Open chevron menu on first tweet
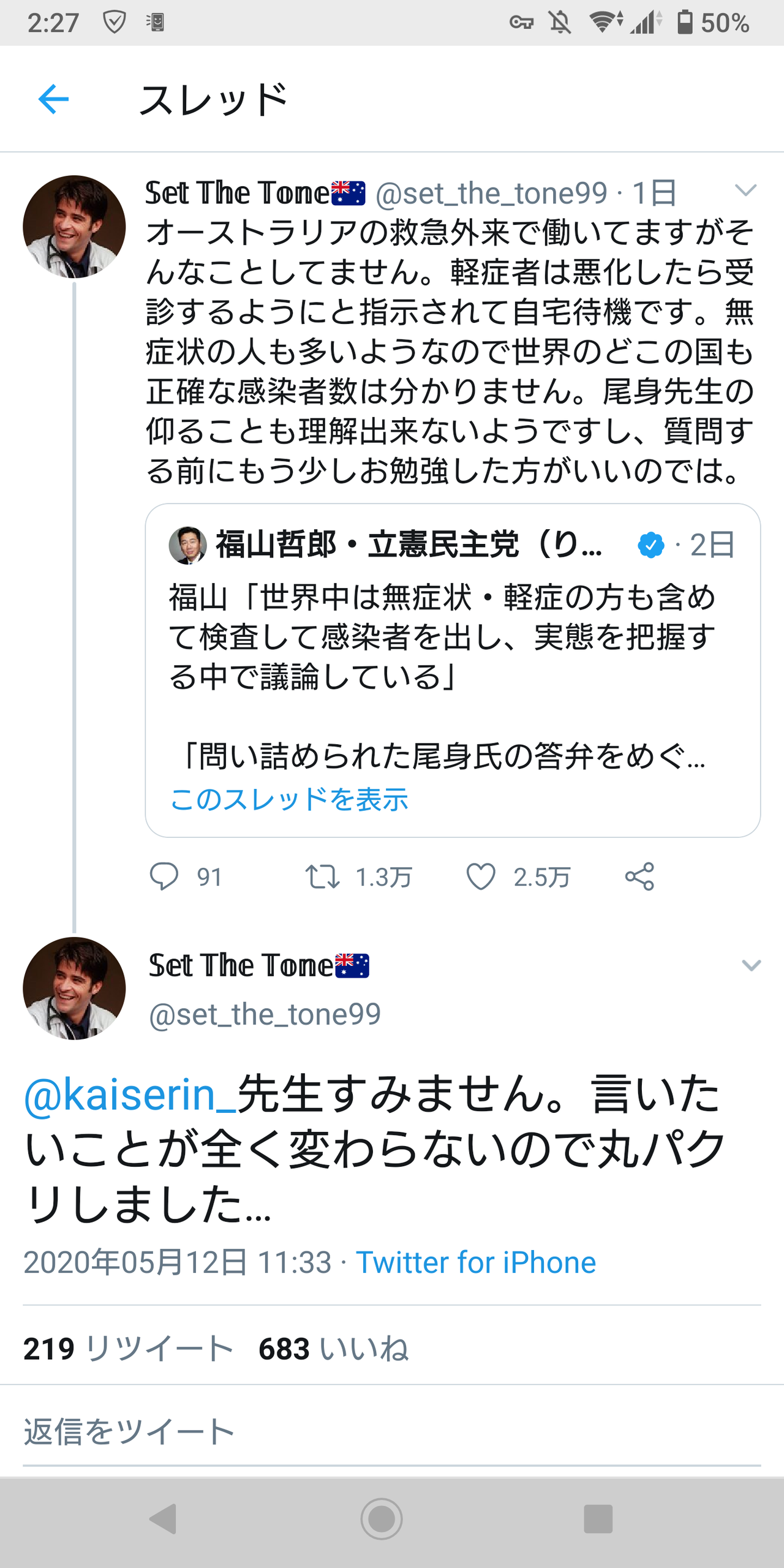784x1568 pixels. coord(745,190)
